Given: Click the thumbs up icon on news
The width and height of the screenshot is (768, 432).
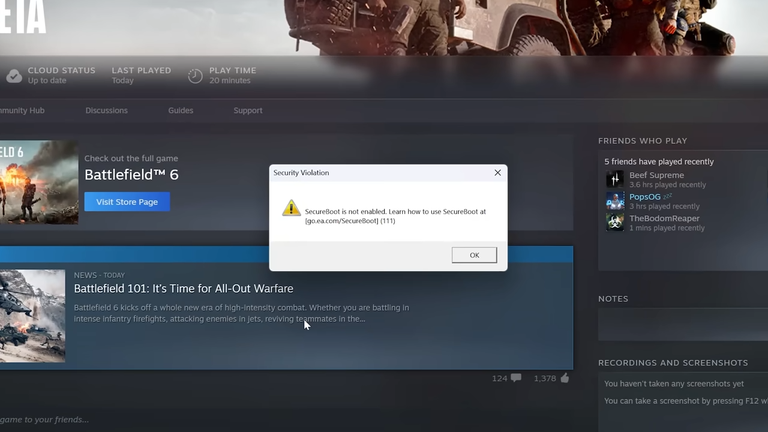Looking at the screenshot, I should click(x=565, y=378).
